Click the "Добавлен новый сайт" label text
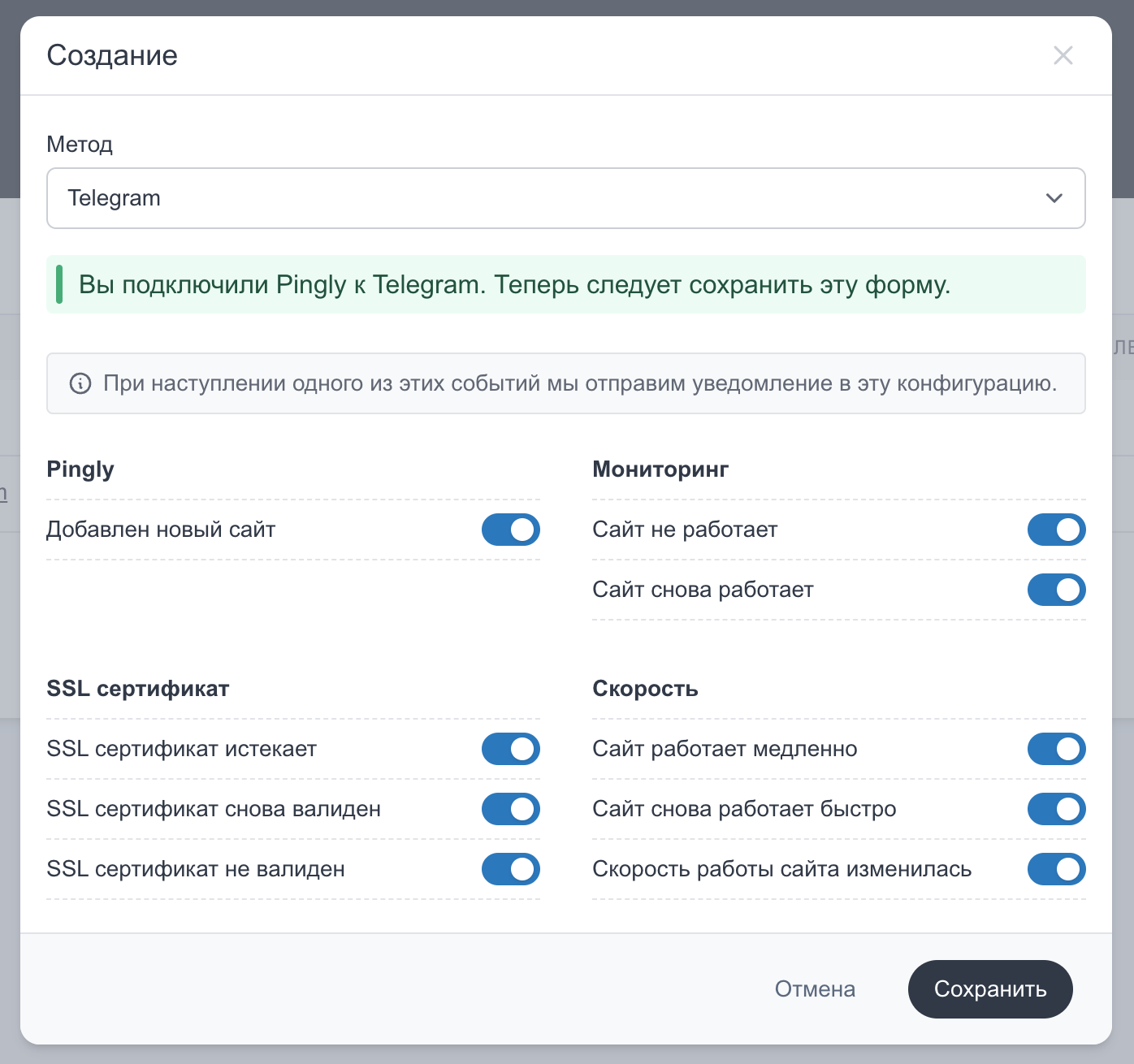The height and width of the screenshot is (1064, 1134). tap(161, 530)
